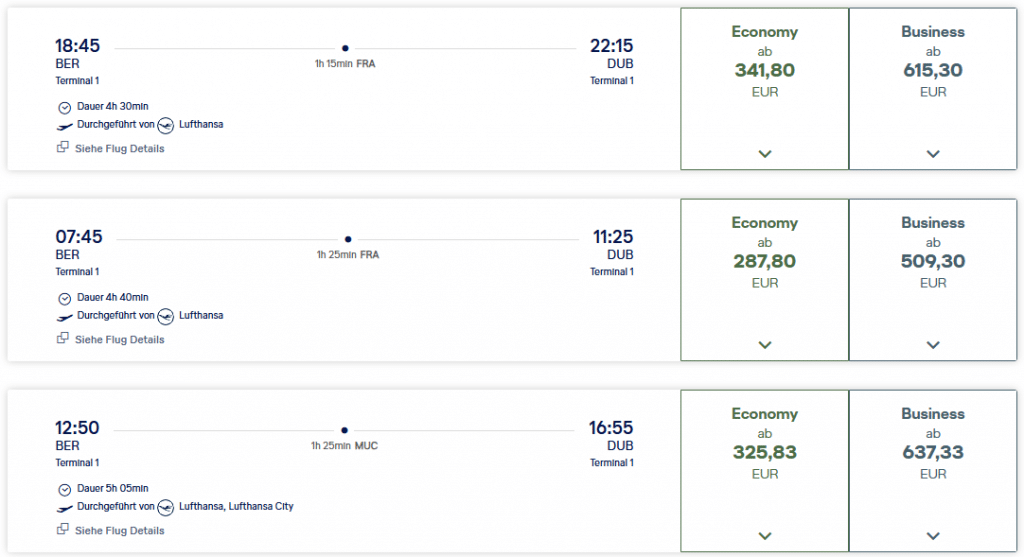
Task: Click the clock icon beside Dauer 5h 05min
Action: (65, 489)
